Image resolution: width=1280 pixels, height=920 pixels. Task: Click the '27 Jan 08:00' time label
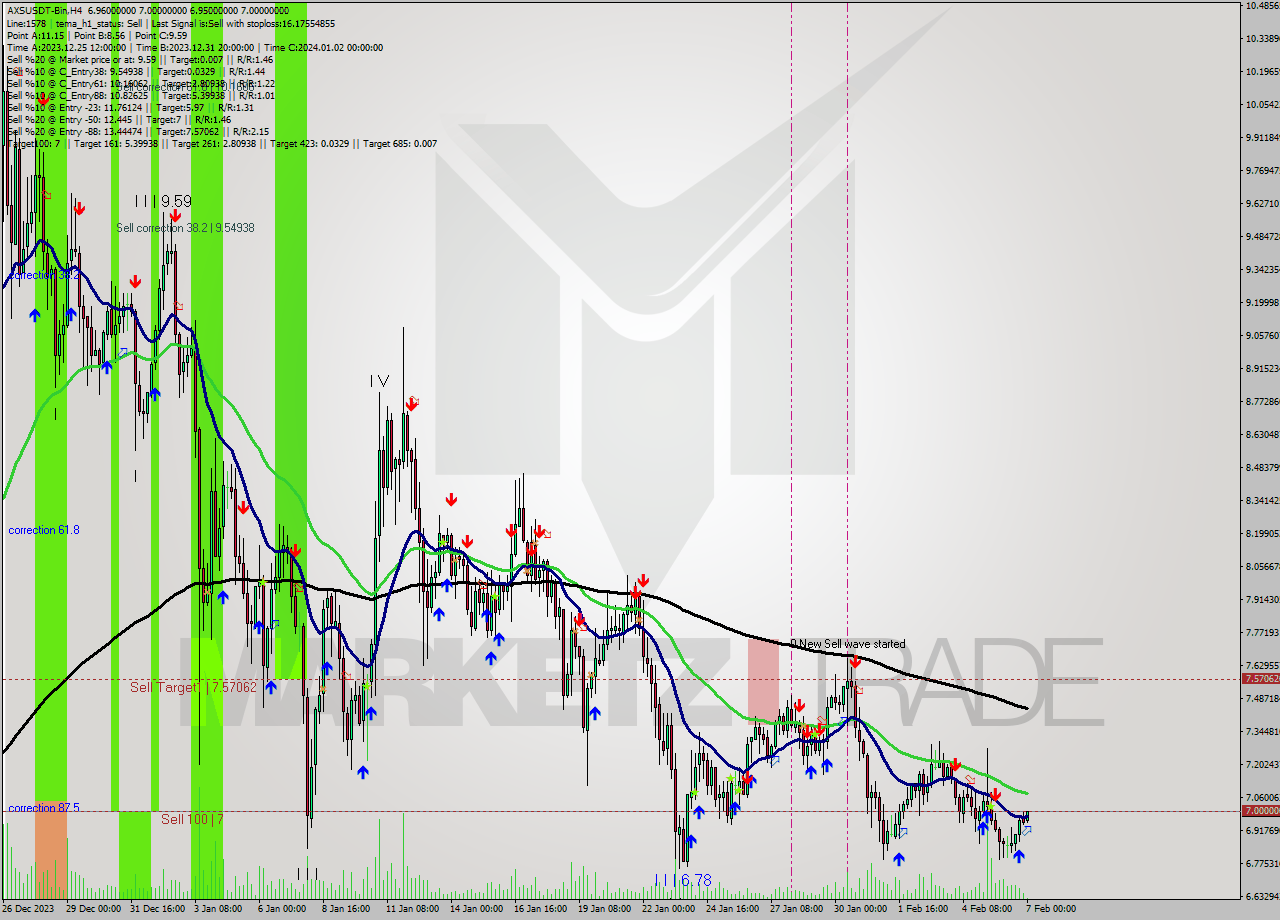point(797,909)
